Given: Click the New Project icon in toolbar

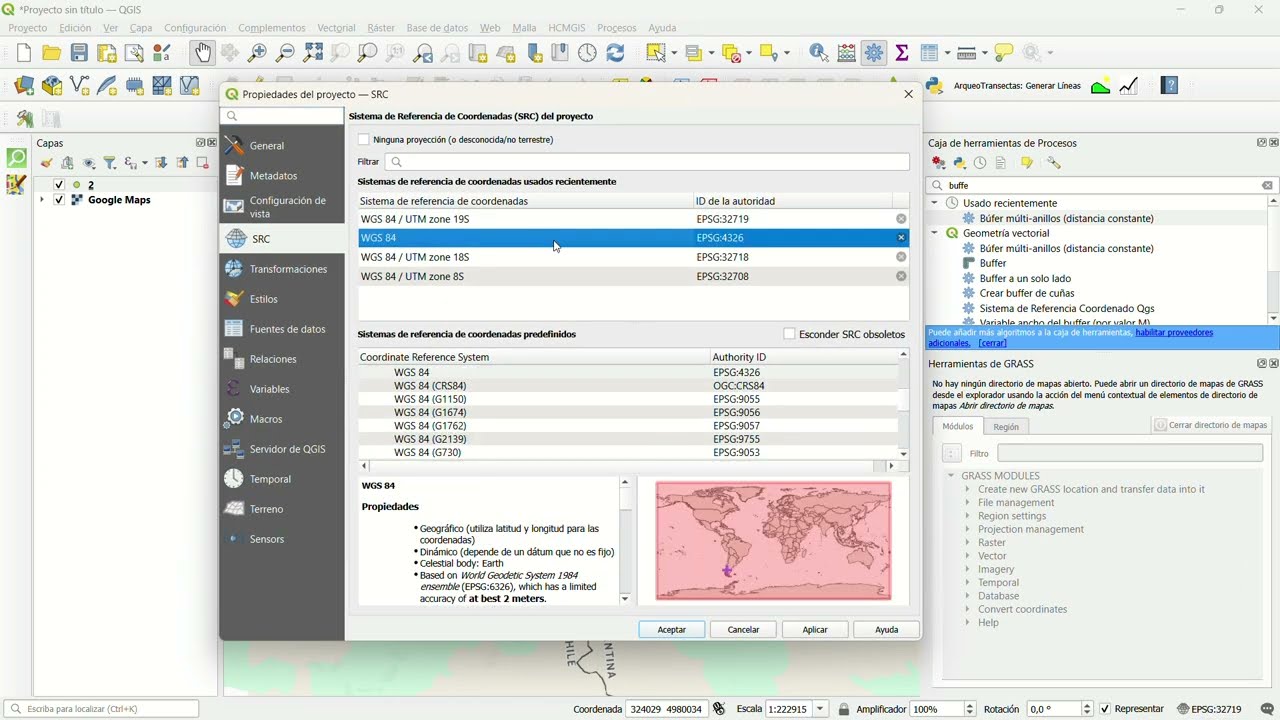Looking at the screenshot, I should (x=24, y=53).
